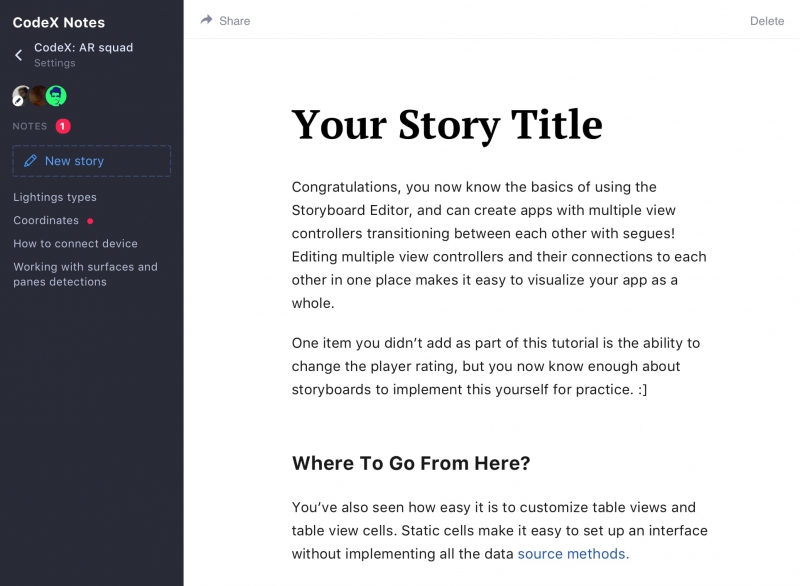Open the How to connect device note
This screenshot has height=586, width=800.
(75, 243)
